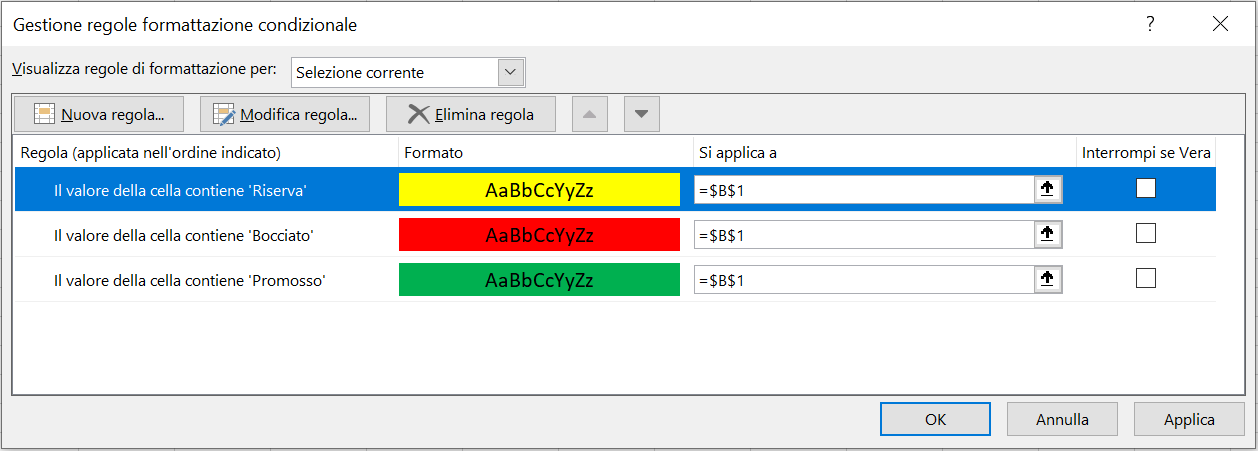Collapse dialog via range selector of 'Riserva' rule

[x=1048, y=190]
